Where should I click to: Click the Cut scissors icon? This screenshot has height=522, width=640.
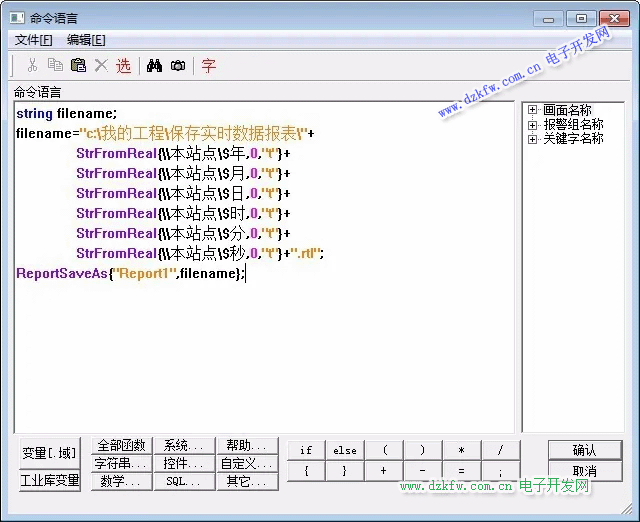click(32, 66)
